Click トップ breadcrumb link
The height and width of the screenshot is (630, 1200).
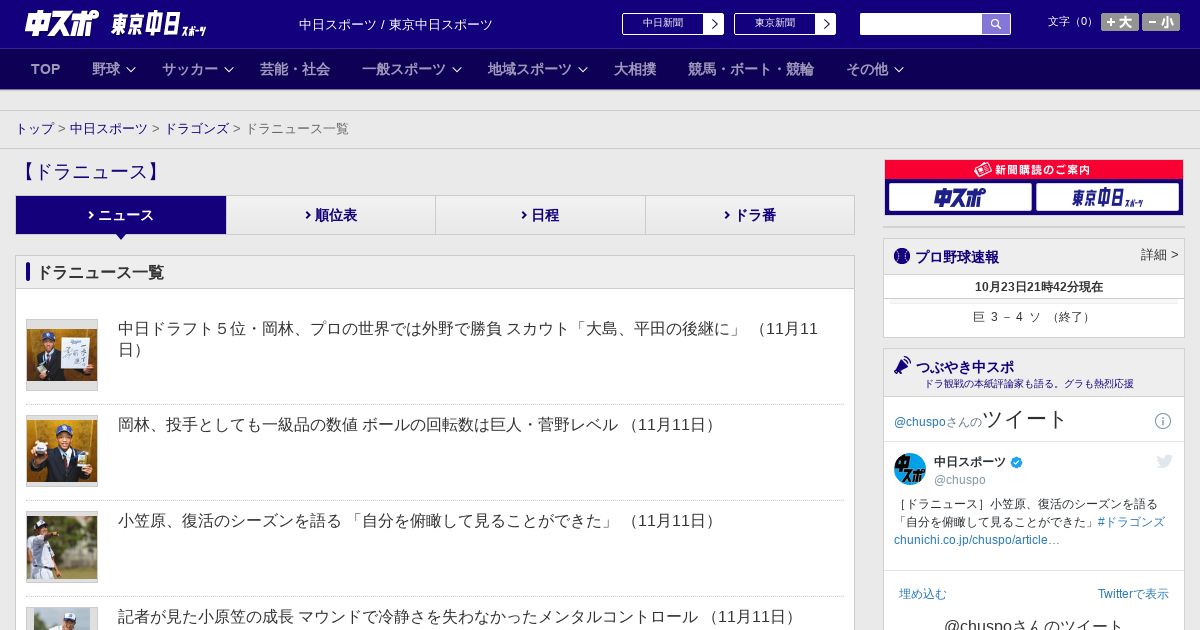pos(35,129)
